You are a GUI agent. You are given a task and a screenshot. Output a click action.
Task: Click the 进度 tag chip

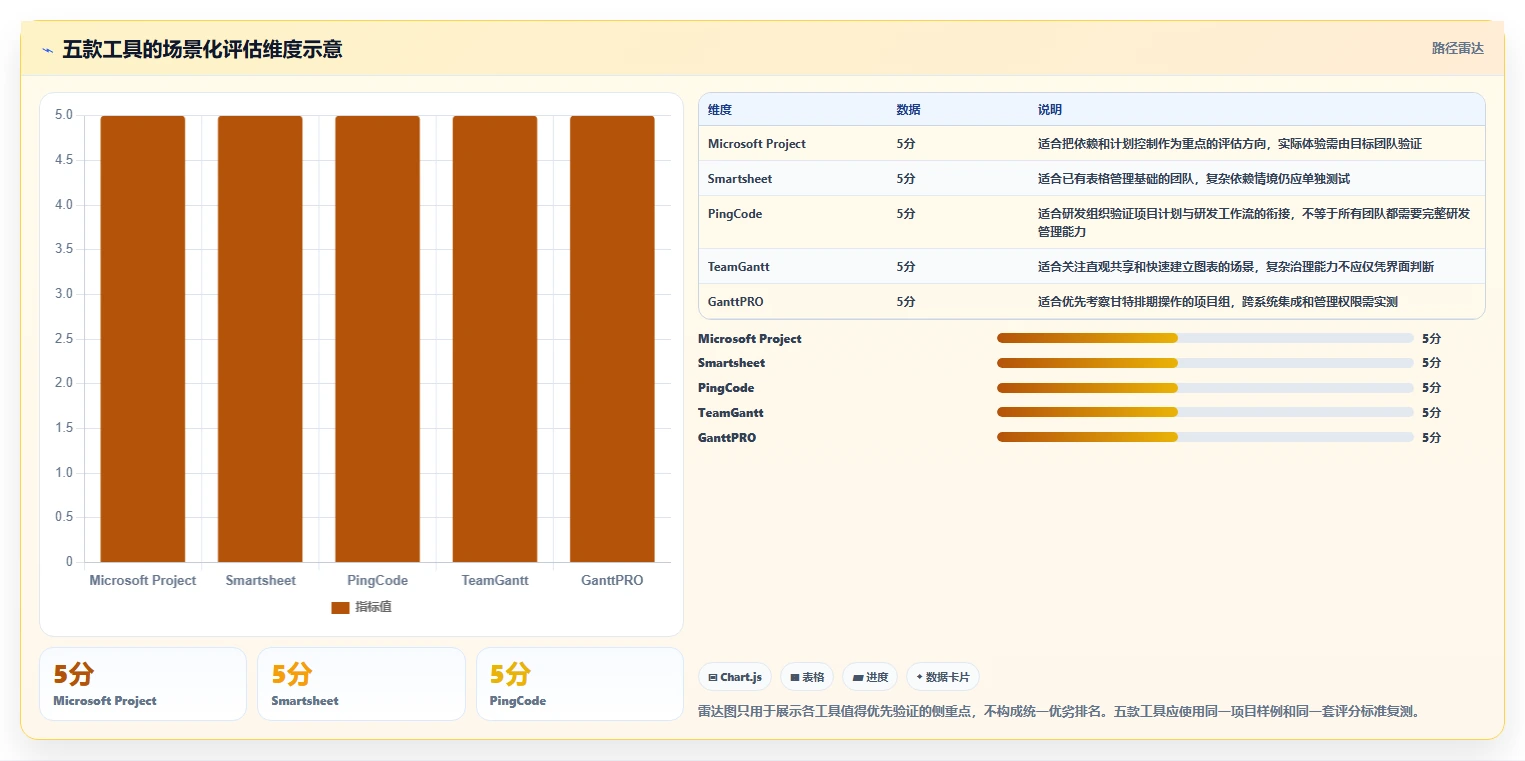point(870,677)
